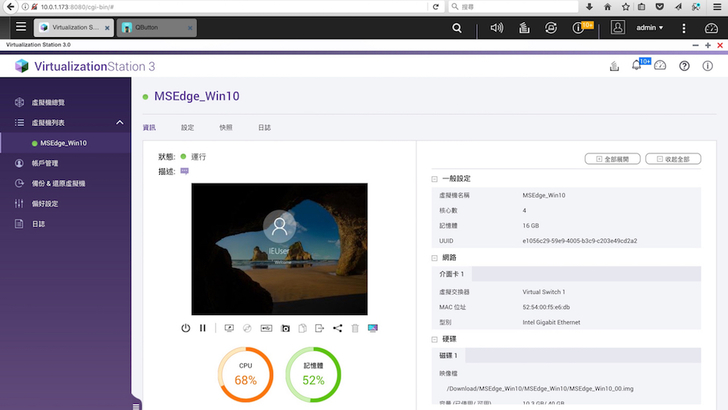
Task: Switch to the 設定 tab
Action: 188,128
